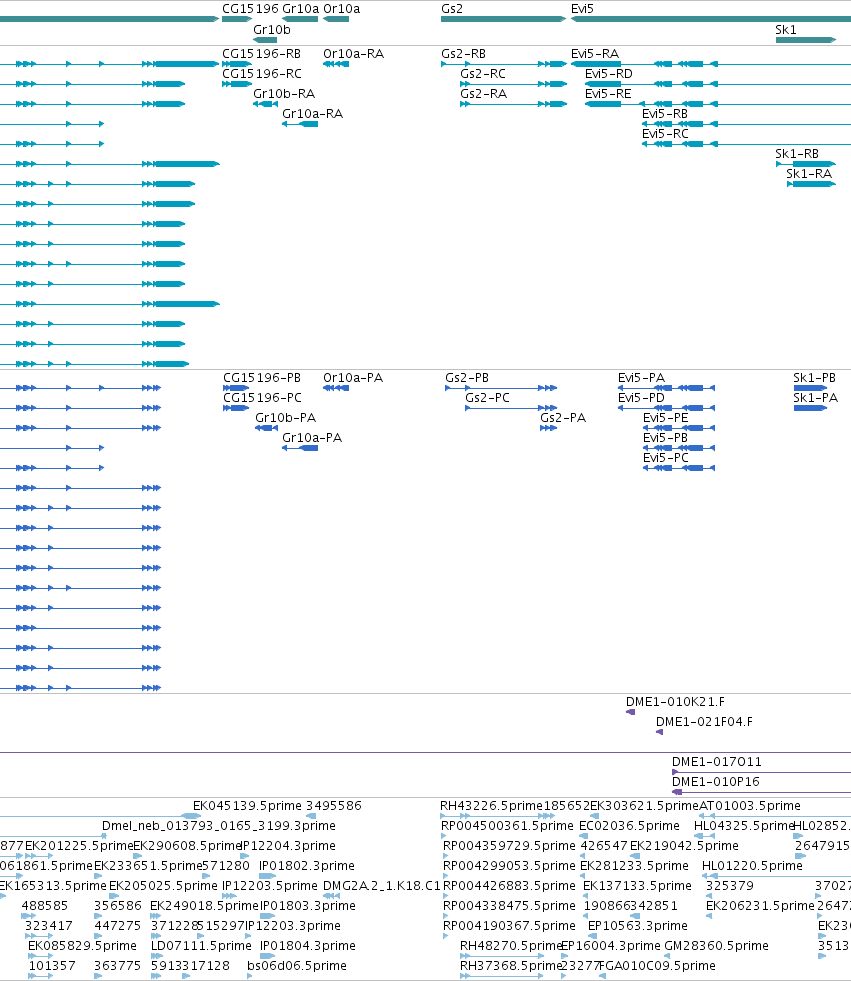Click the Sk1 gene label
This screenshot has height=981, width=851.
tap(785, 29)
